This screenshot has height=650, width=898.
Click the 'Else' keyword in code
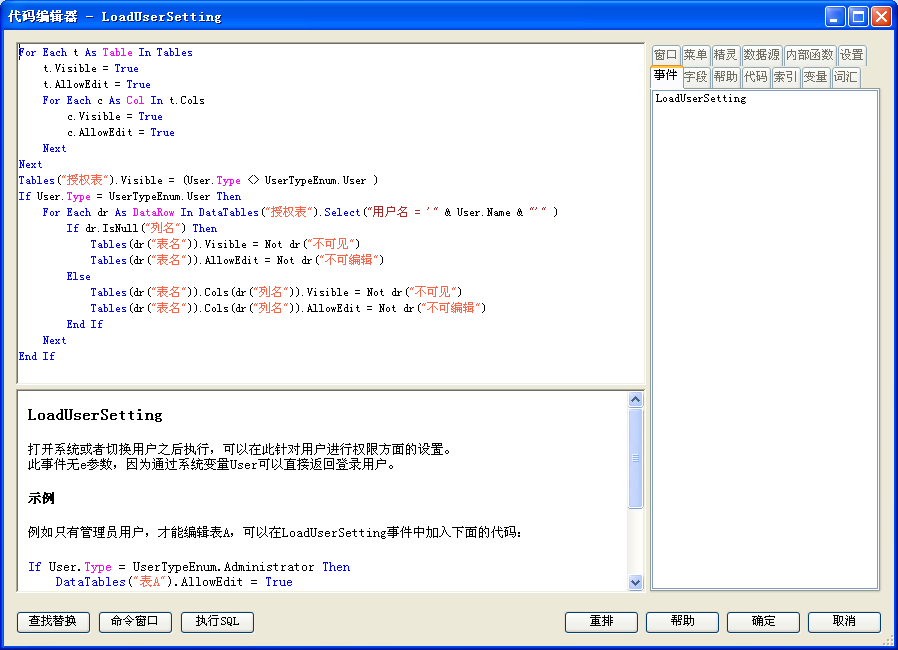tap(78, 277)
